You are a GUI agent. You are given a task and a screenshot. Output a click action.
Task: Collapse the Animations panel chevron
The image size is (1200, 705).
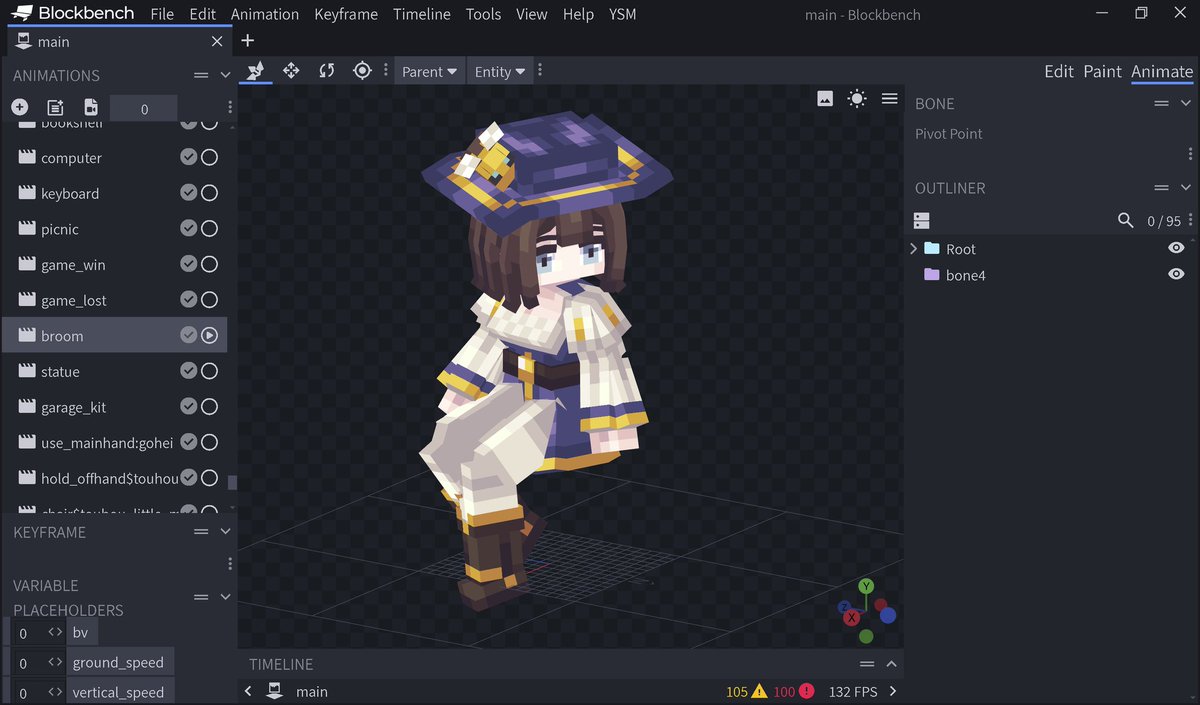click(x=225, y=75)
